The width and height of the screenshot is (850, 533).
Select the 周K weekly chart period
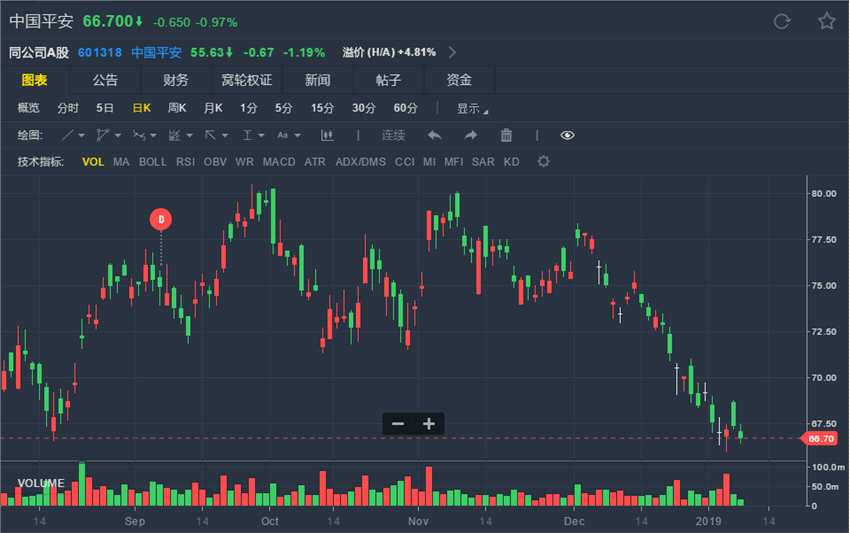tap(177, 108)
